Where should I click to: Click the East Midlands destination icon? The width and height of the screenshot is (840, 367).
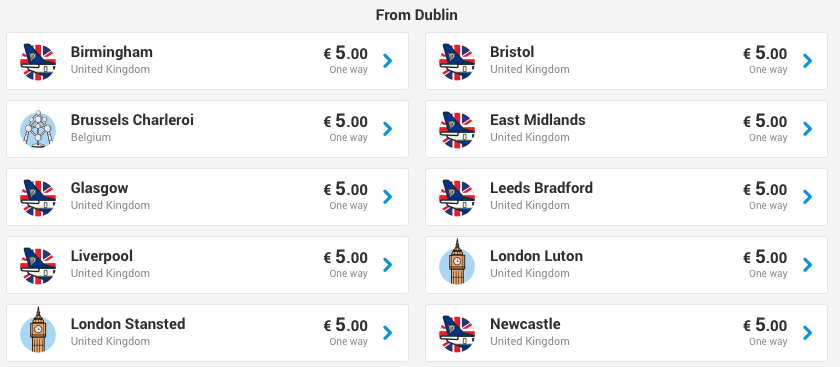[x=457, y=129]
